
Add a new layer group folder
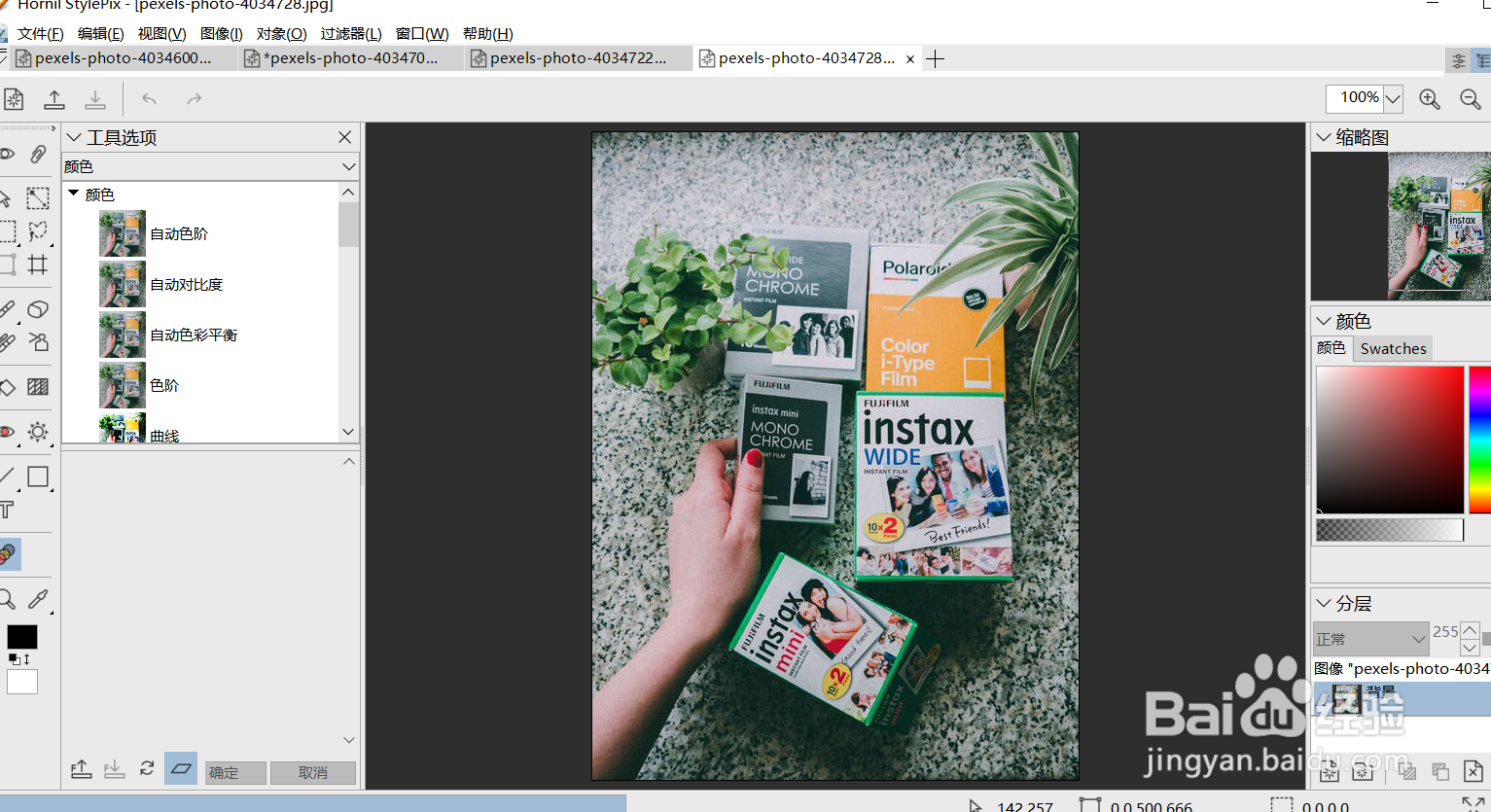point(1363,772)
